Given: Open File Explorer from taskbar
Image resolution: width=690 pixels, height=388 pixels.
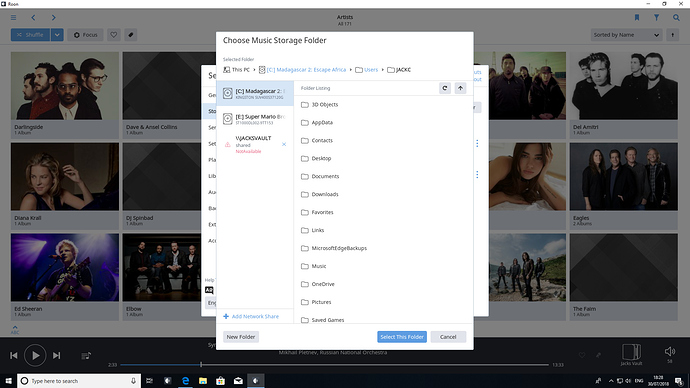Looking at the screenshot, I should pyautogui.click(x=203, y=381).
